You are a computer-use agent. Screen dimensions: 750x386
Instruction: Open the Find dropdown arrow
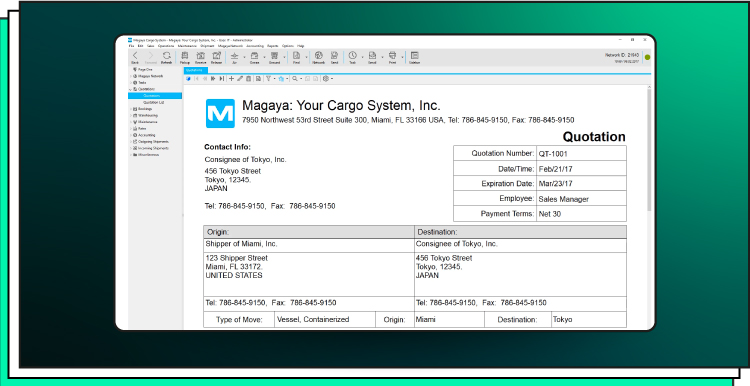click(x=306, y=57)
